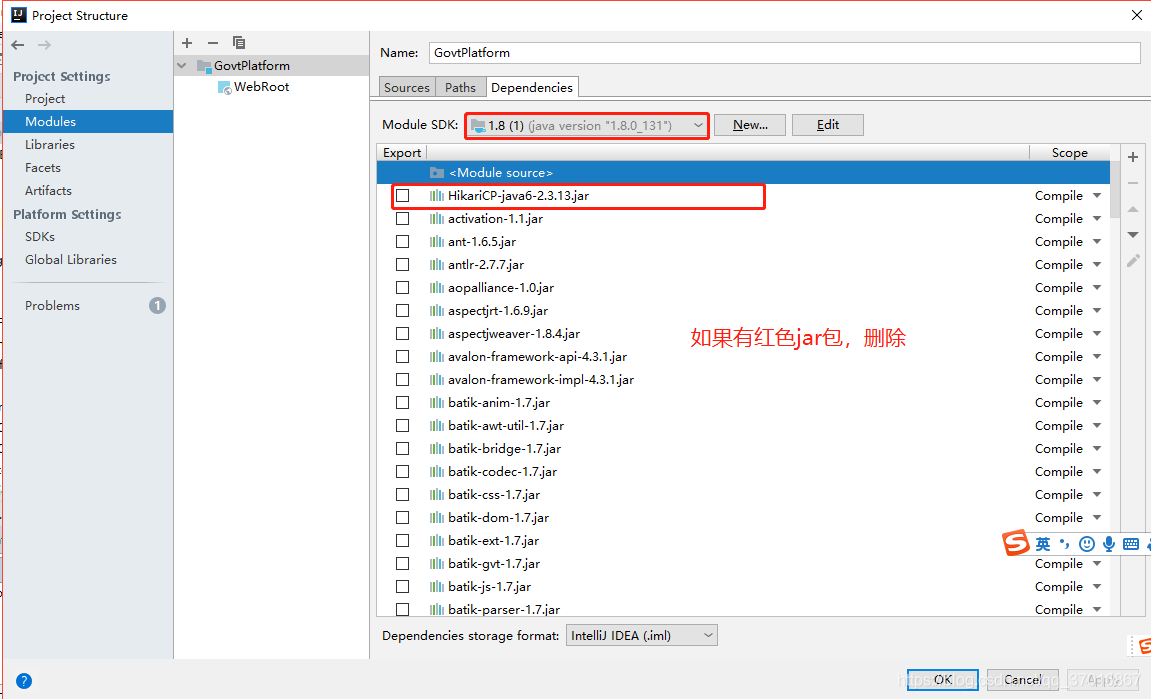
Task: Check Export for batik-css-1.7.jar
Action: point(402,494)
